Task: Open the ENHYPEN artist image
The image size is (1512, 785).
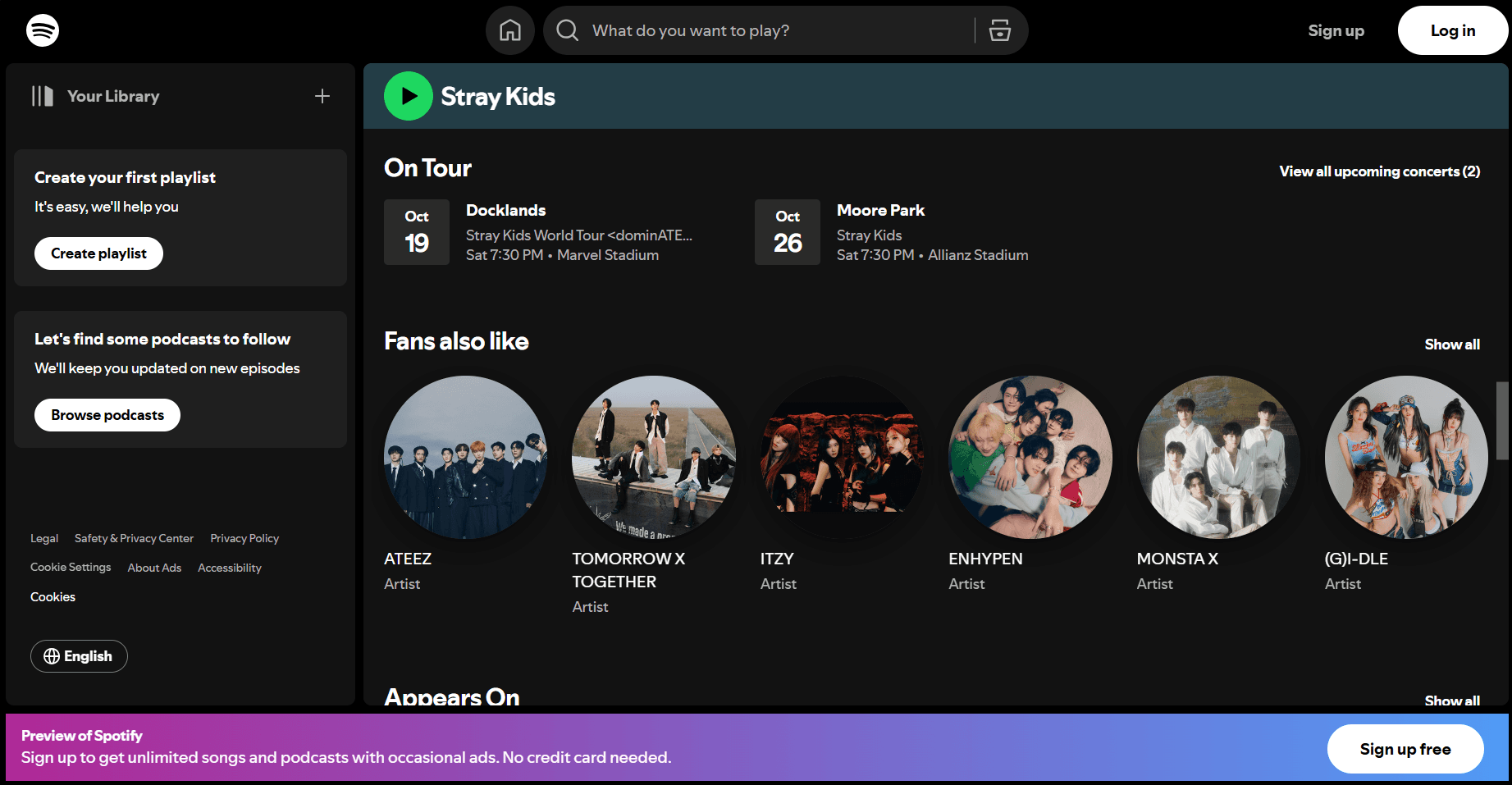Action: click(1030, 458)
